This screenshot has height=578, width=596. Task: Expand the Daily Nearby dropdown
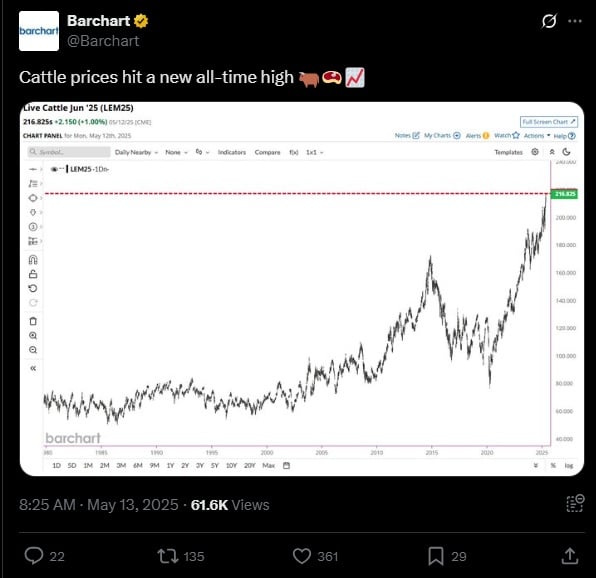click(x=136, y=152)
